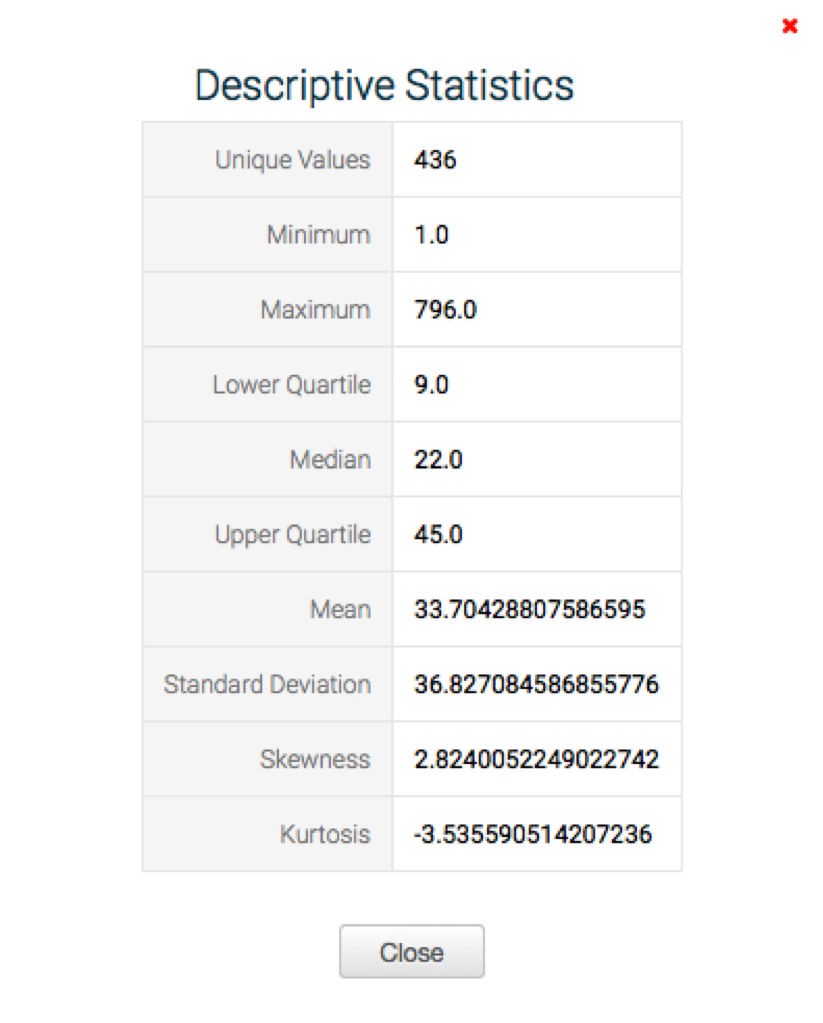This screenshot has width=823, height=1023.
Task: Select the Descriptive Statistics heading
Action: pyautogui.click(x=384, y=86)
